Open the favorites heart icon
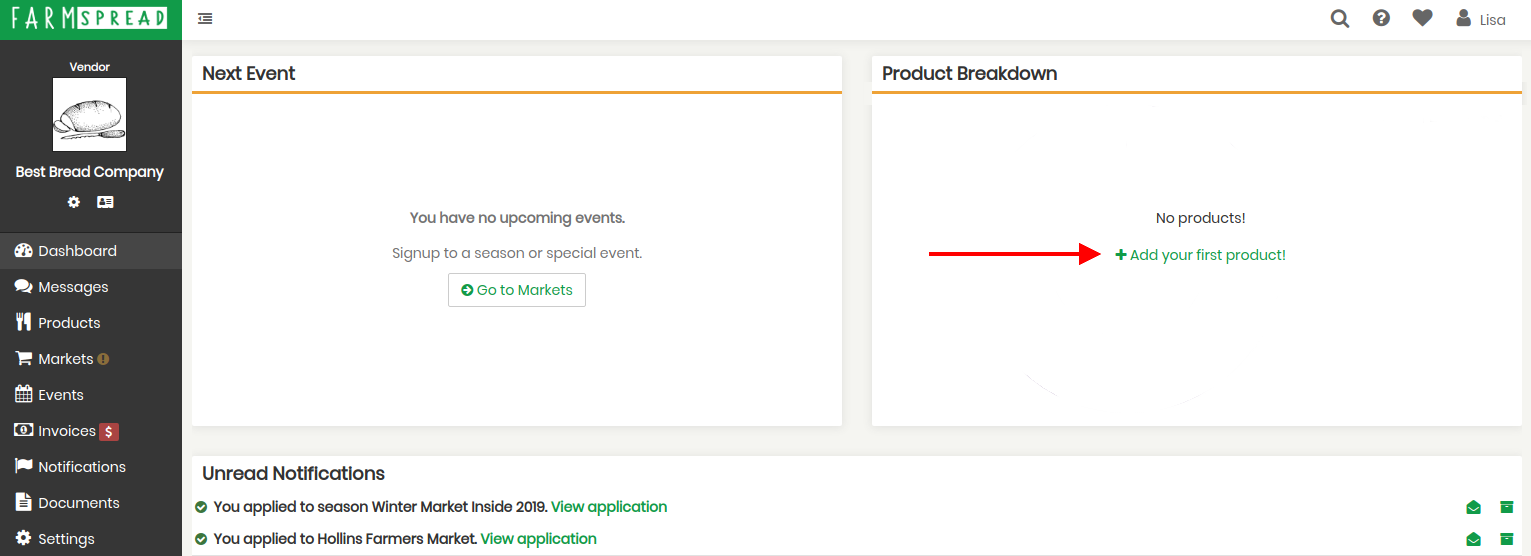The width and height of the screenshot is (1531, 556). pos(1422,18)
